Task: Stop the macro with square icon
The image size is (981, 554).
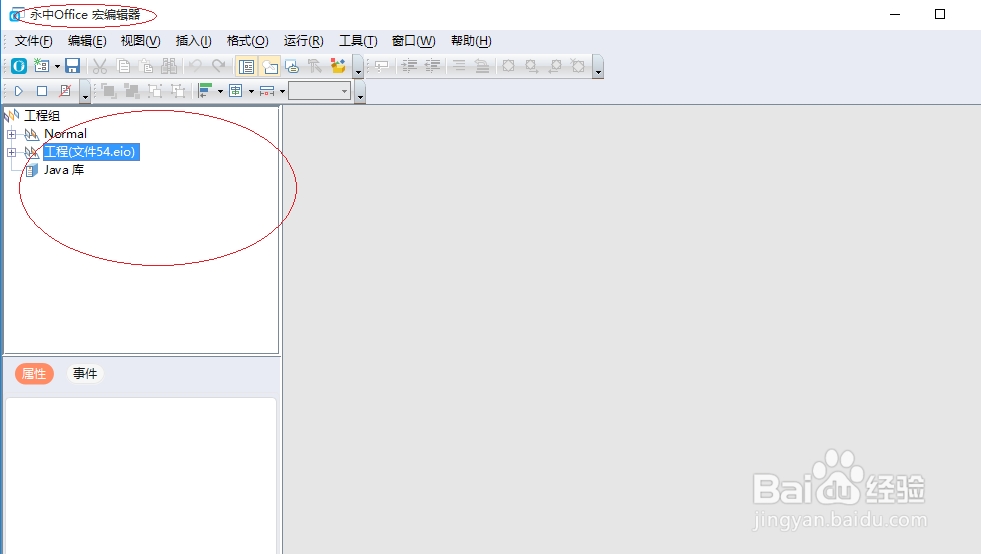Action: [x=42, y=91]
